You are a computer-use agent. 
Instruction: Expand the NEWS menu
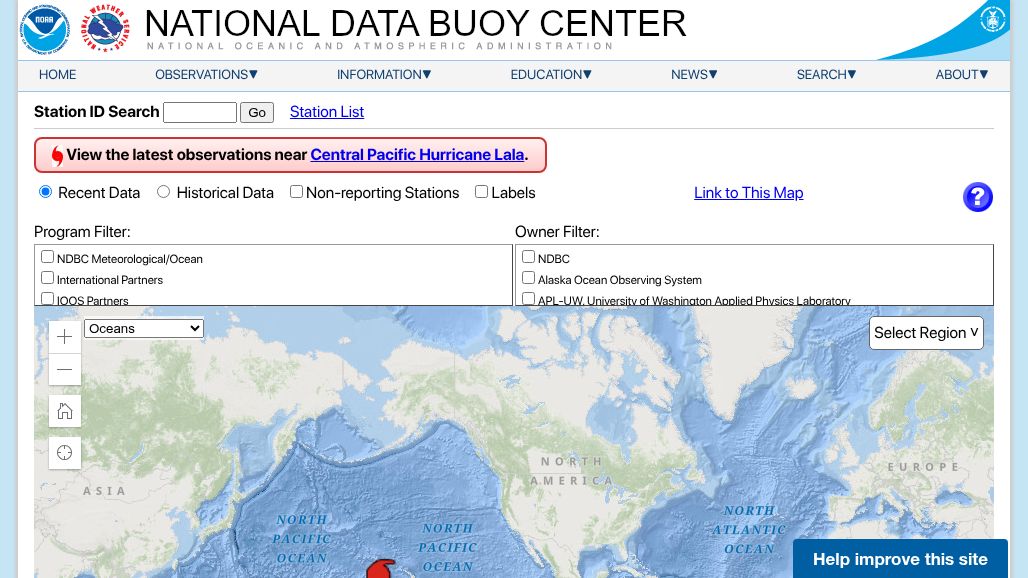point(694,75)
